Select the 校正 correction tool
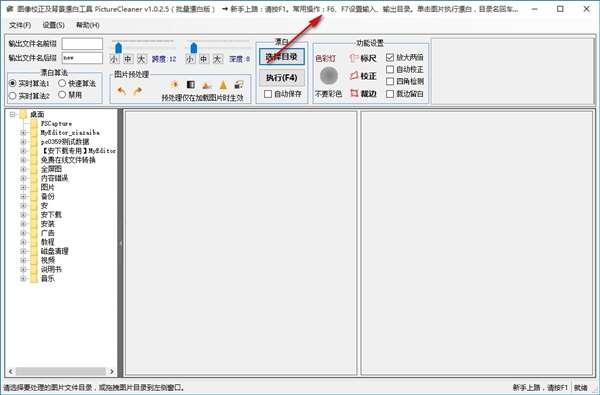 (363, 76)
